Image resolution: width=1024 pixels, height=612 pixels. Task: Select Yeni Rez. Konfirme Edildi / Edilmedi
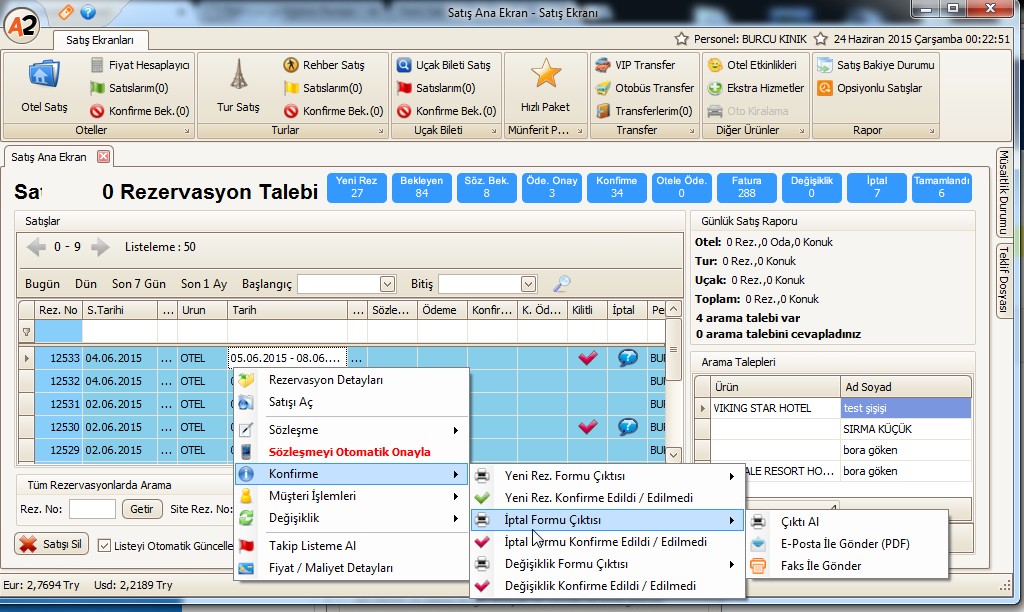pos(607,498)
